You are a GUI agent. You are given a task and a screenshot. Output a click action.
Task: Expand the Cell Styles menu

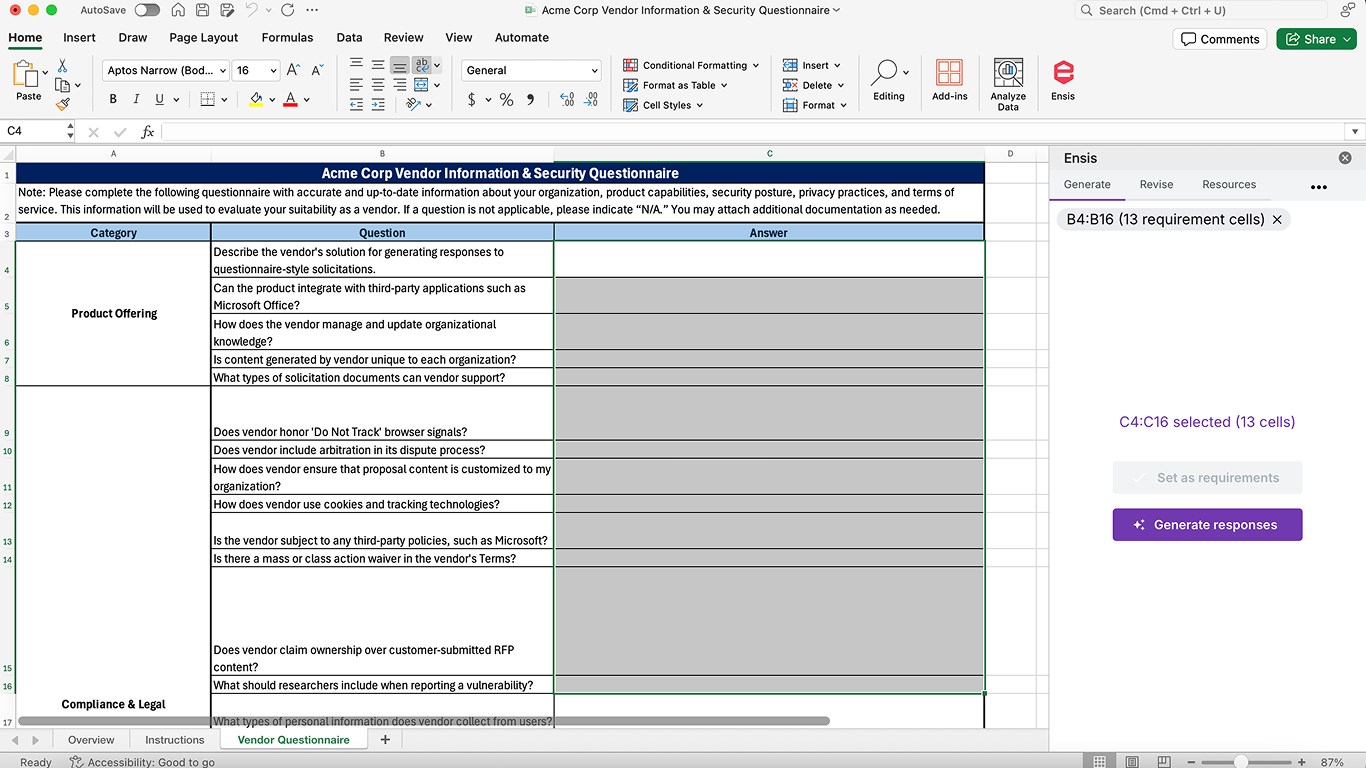pyautogui.click(x=663, y=105)
